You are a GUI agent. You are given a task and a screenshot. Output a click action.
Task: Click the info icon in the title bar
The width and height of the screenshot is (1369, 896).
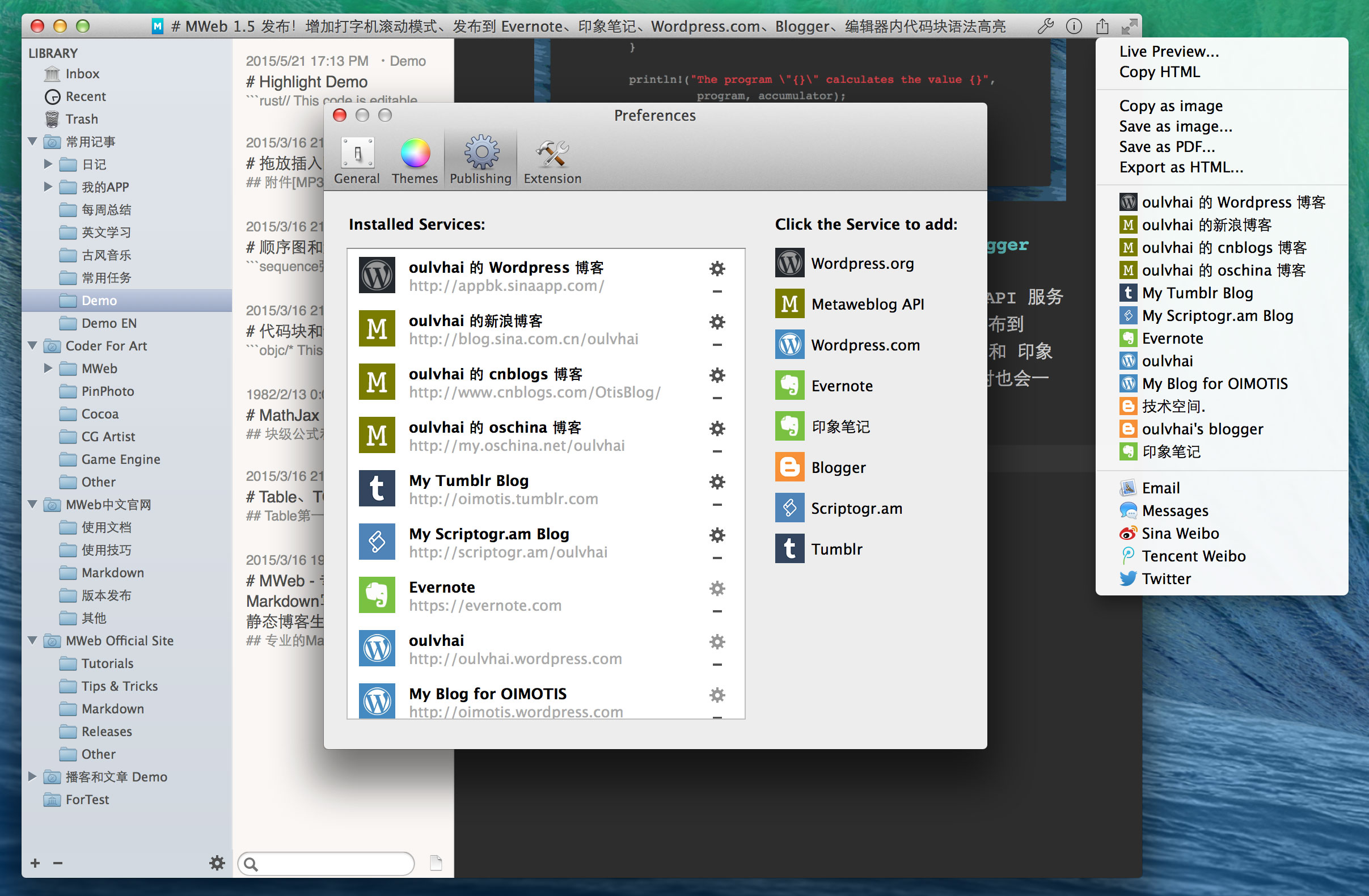tap(1074, 26)
